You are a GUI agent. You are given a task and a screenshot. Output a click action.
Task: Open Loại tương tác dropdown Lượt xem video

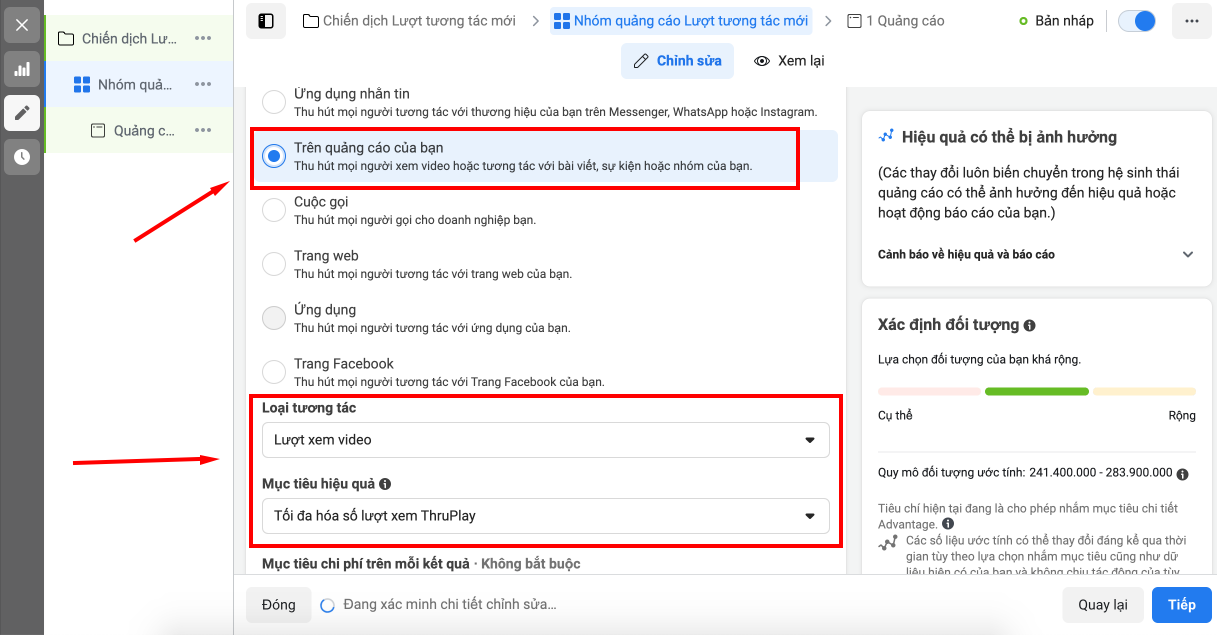[545, 440]
